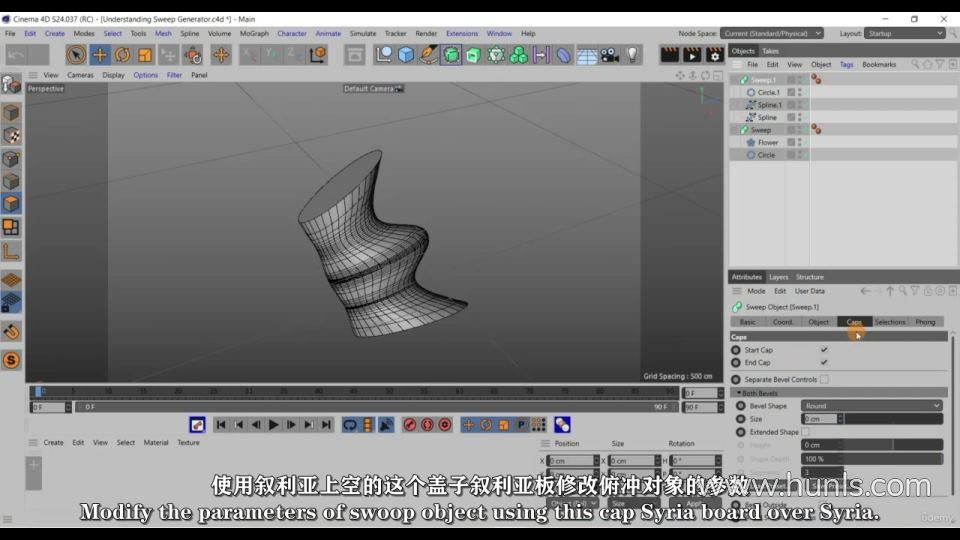Click the Light object icon
960x540 pixels.
(632, 55)
